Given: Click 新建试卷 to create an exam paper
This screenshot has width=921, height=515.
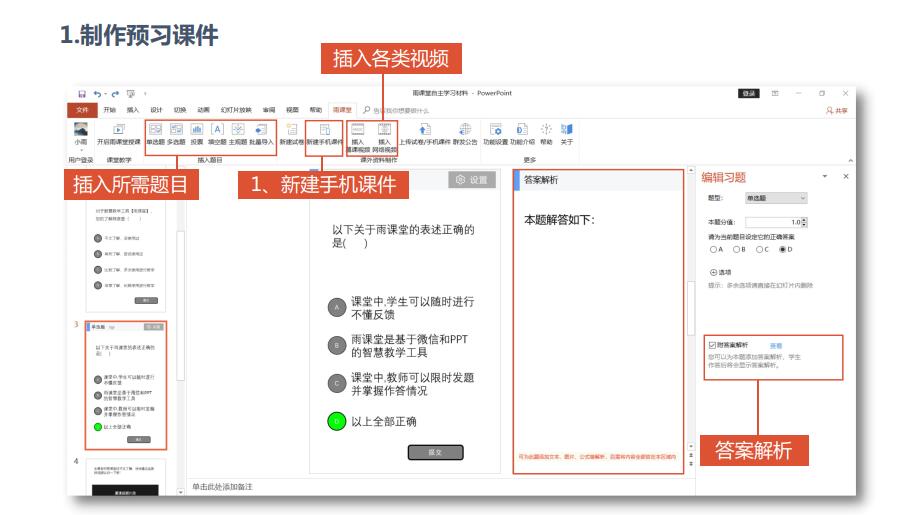Looking at the screenshot, I should pos(291,134).
